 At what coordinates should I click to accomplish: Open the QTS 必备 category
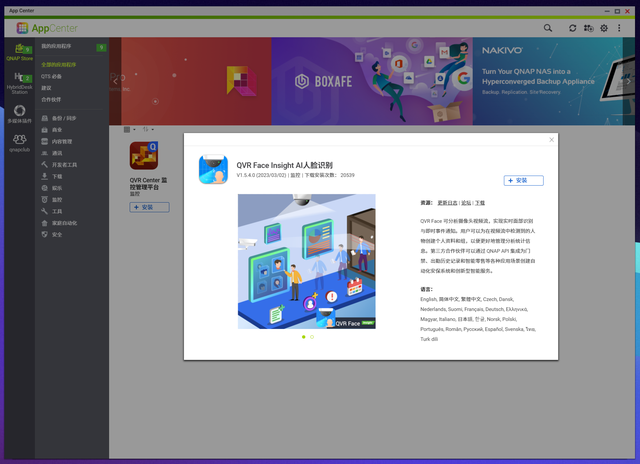[51, 76]
